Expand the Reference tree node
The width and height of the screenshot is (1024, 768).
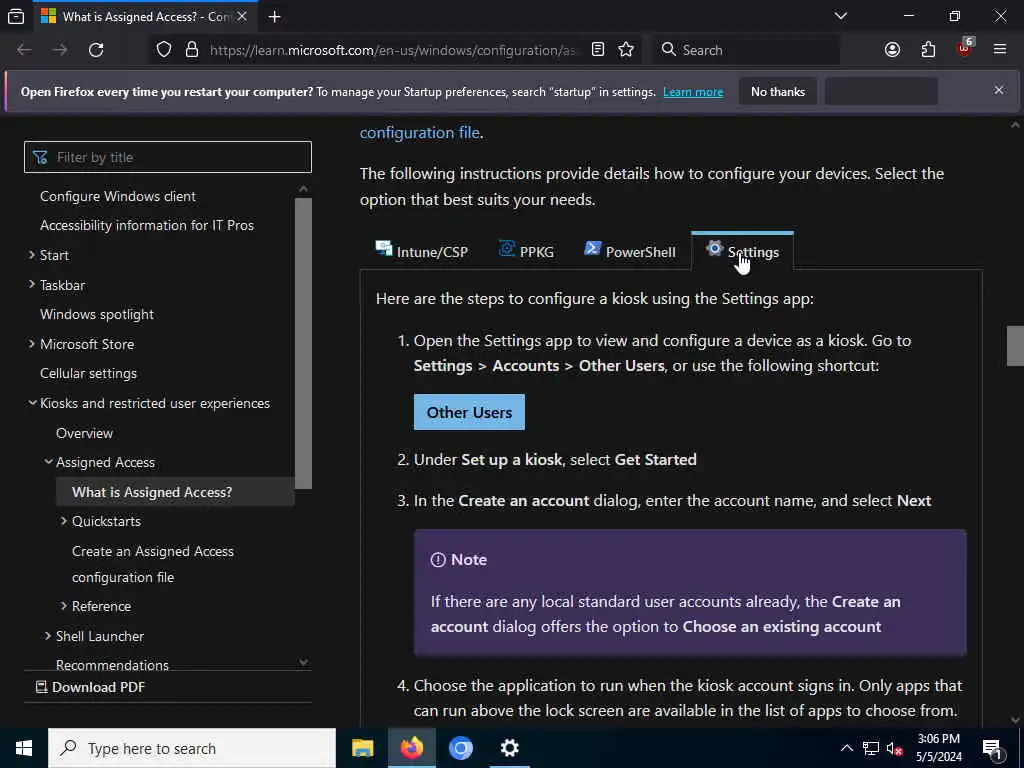pos(64,606)
